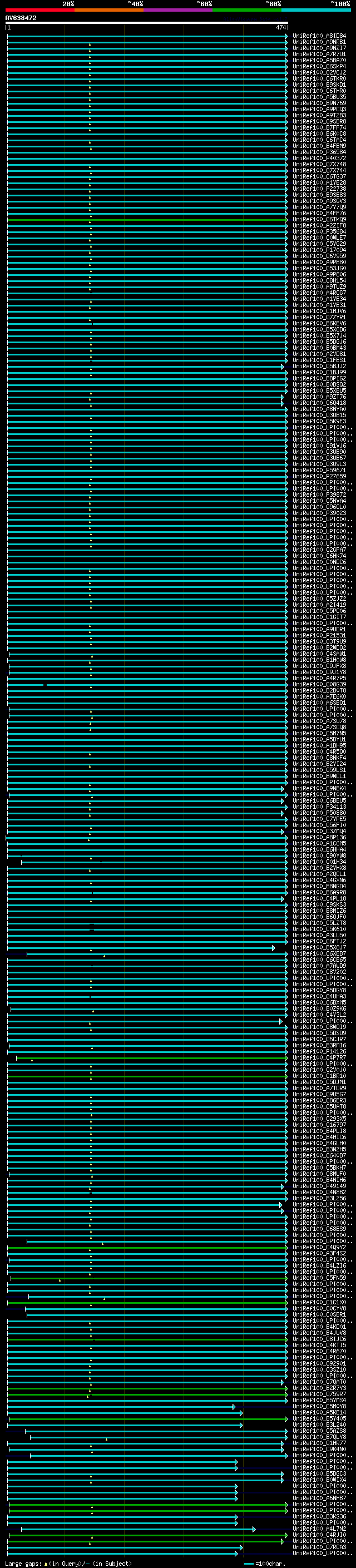
Task: Select the UniRef100_Q8H154 label
Action: [319, 280]
